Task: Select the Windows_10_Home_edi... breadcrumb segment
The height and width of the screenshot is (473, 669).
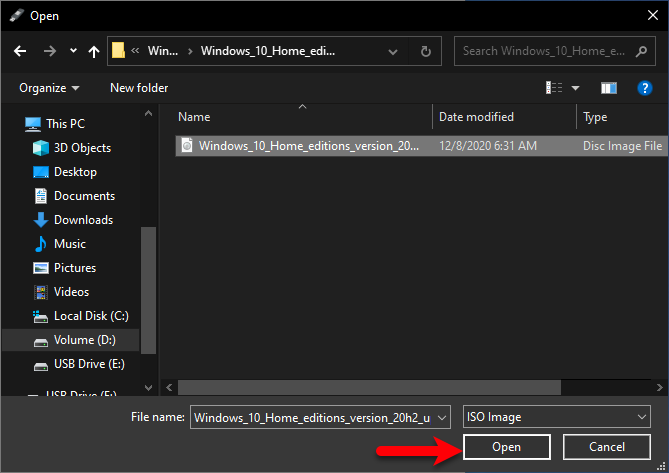Action: 268,51
